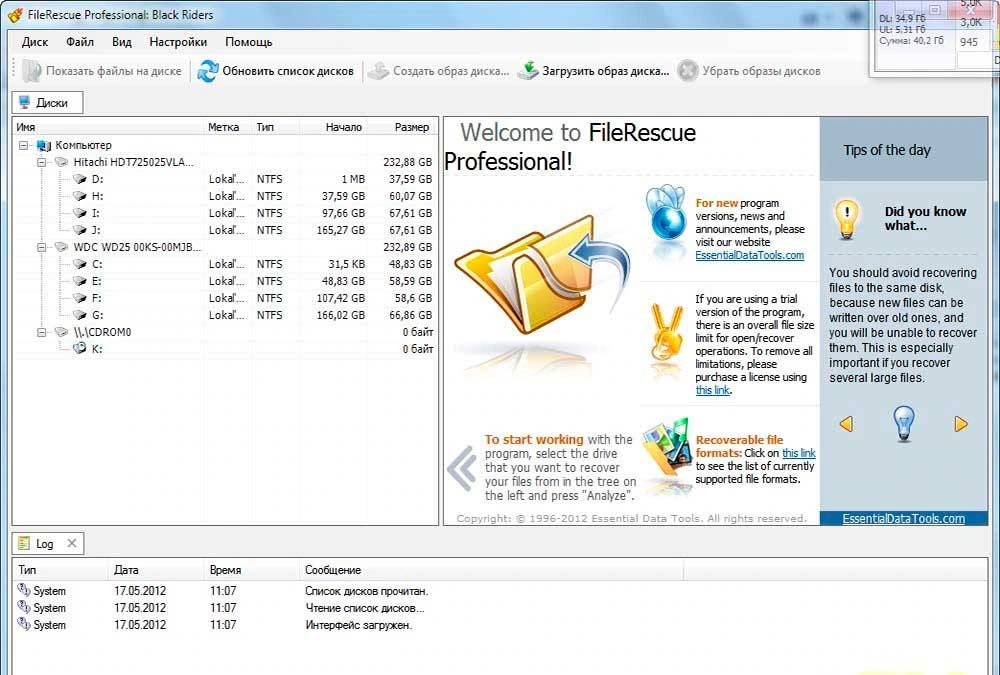Show previous tip with left arrow

click(x=846, y=424)
